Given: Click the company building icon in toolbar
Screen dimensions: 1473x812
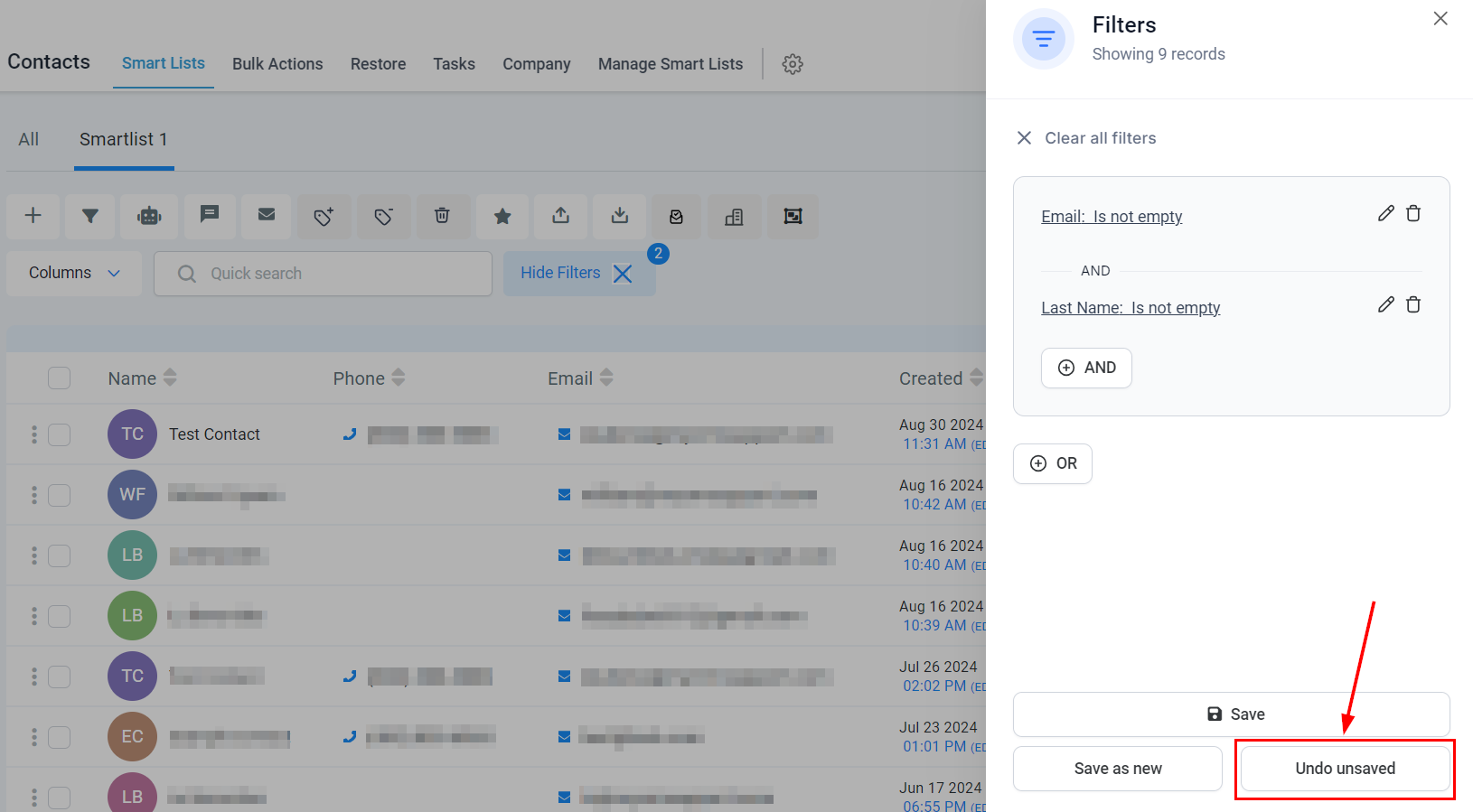Looking at the screenshot, I should tap(734, 216).
